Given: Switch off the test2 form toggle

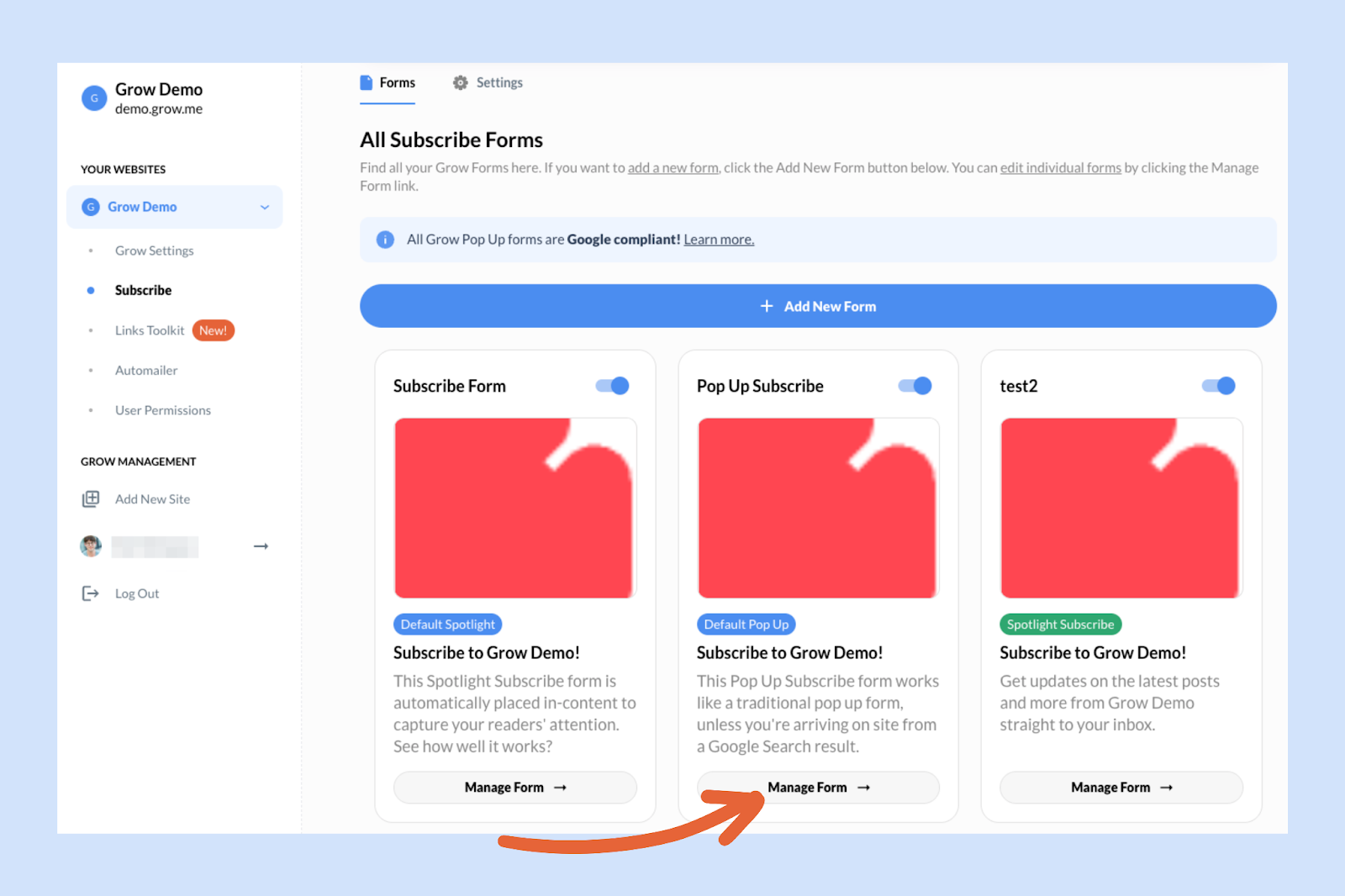Looking at the screenshot, I should pyautogui.click(x=1219, y=386).
